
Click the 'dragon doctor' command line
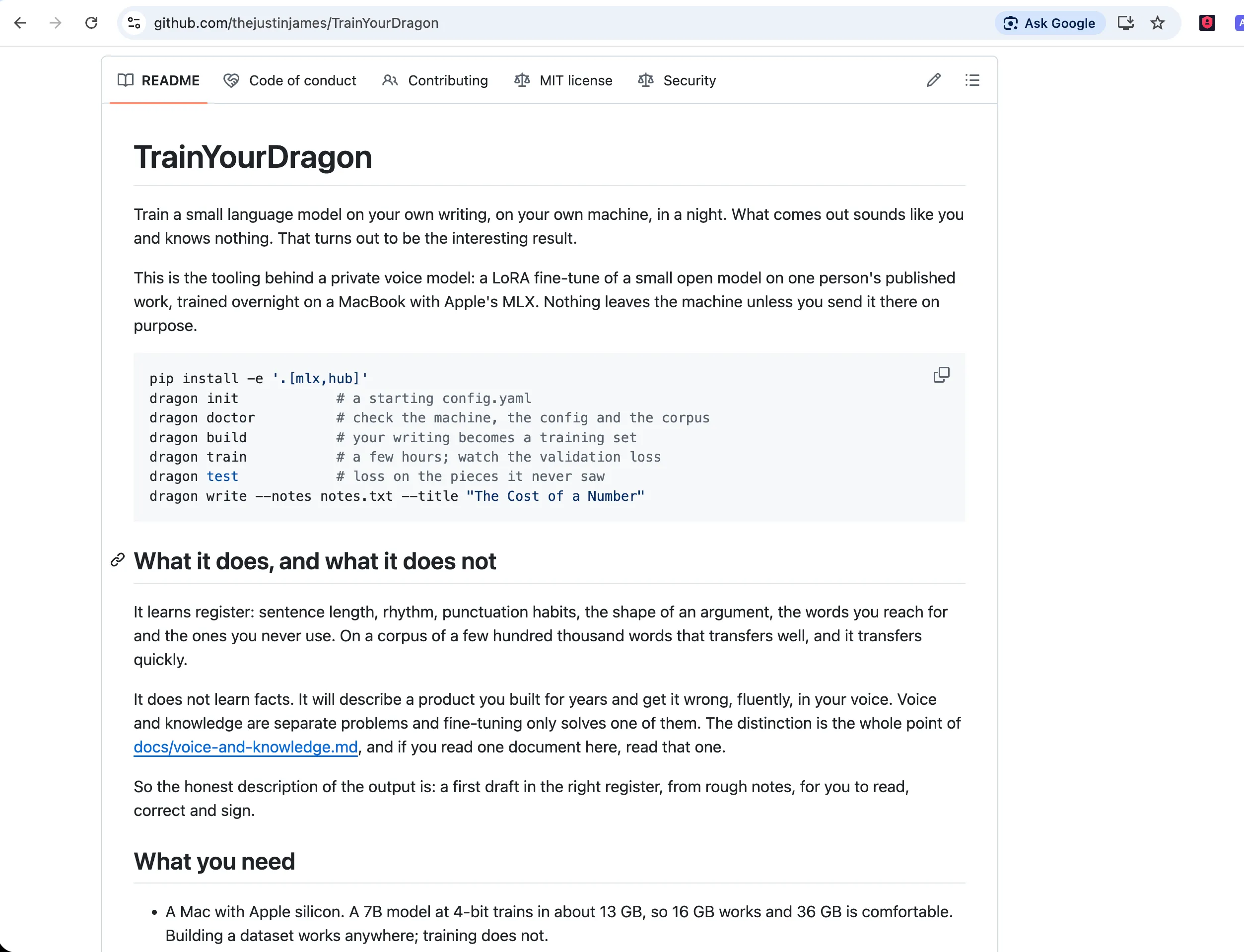click(x=429, y=417)
